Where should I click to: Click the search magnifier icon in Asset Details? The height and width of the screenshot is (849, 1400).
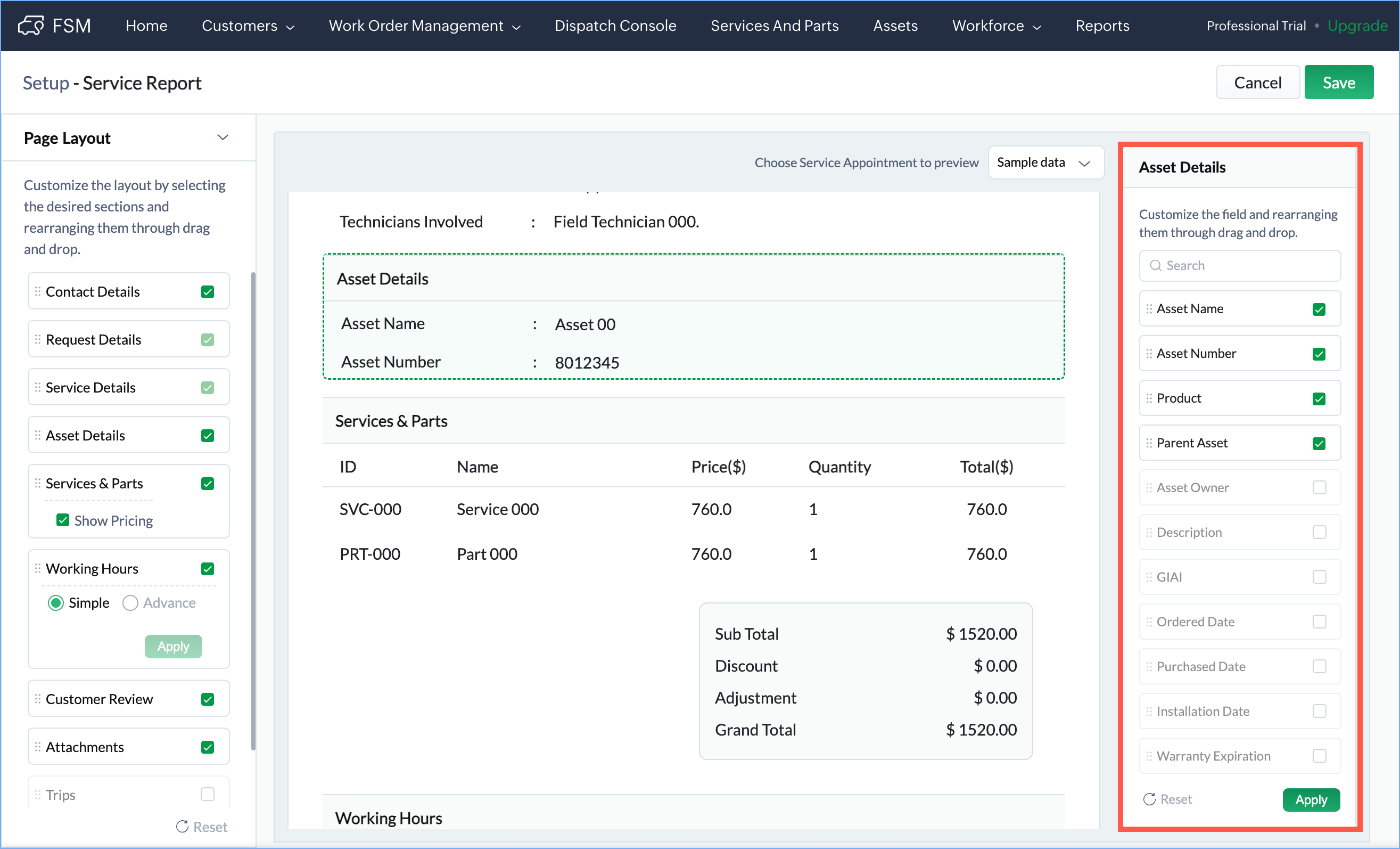1155,266
